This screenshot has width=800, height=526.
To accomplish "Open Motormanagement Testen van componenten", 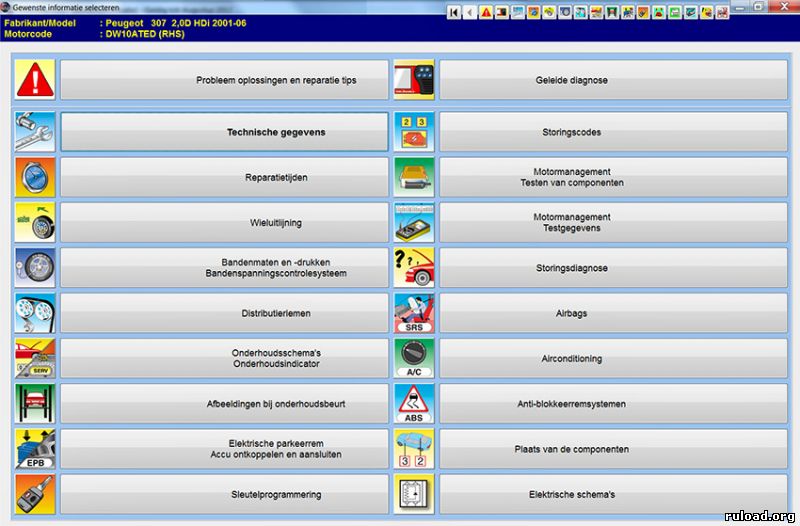I will coord(613,177).
